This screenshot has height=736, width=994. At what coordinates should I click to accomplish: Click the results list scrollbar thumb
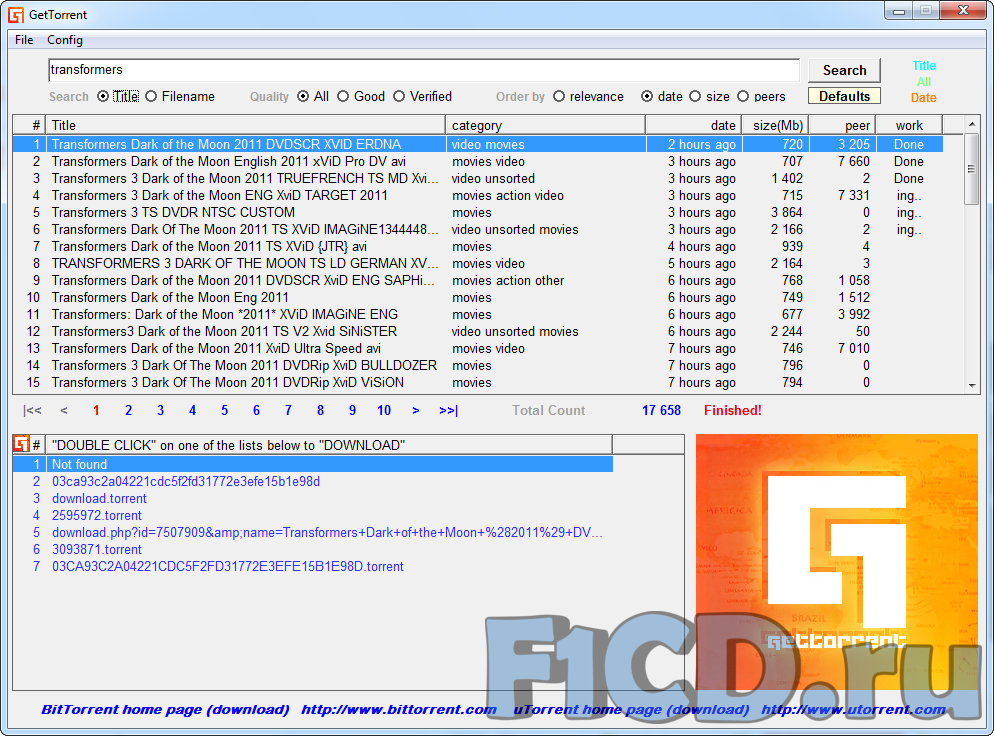972,169
